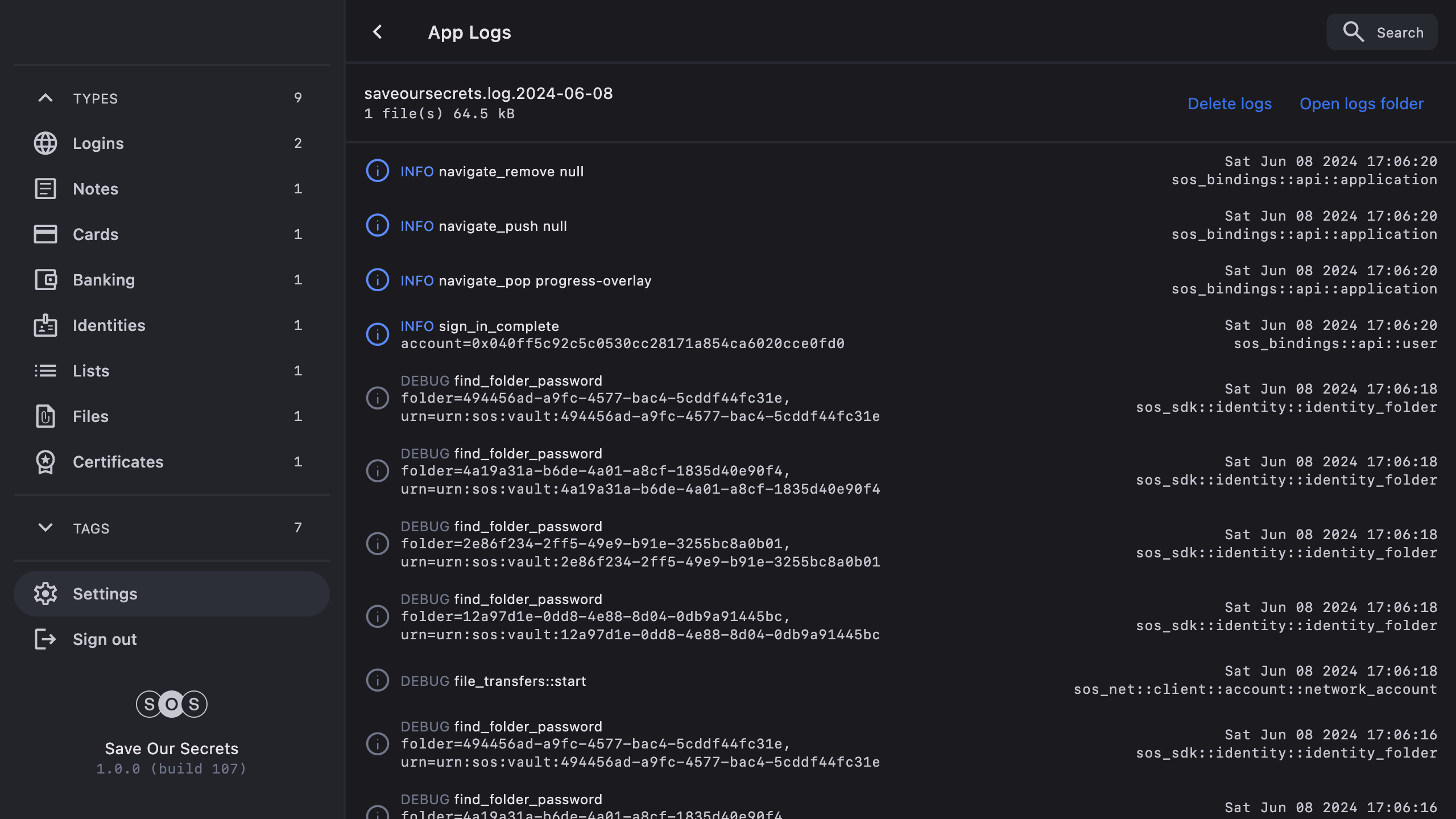Click the Identities badge icon
Screen dimensions: 1456x819
pos(45,325)
